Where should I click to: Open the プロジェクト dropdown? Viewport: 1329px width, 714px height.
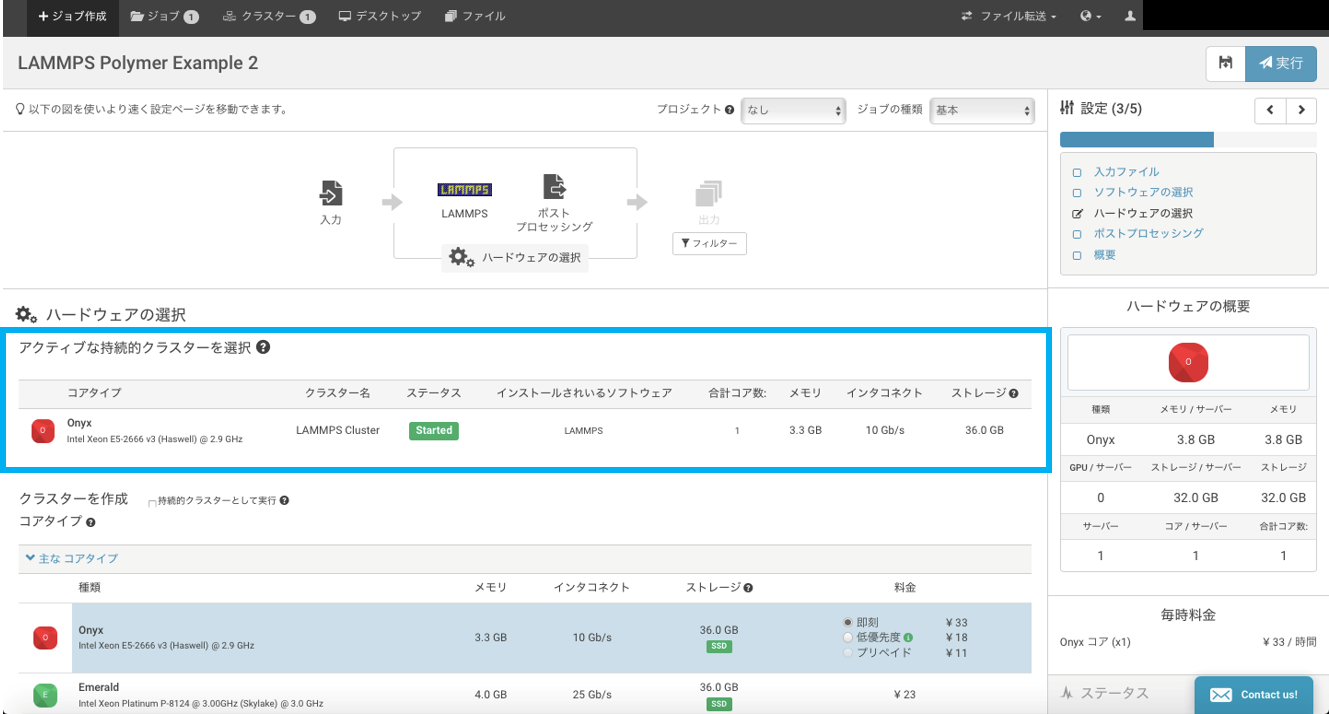point(794,110)
